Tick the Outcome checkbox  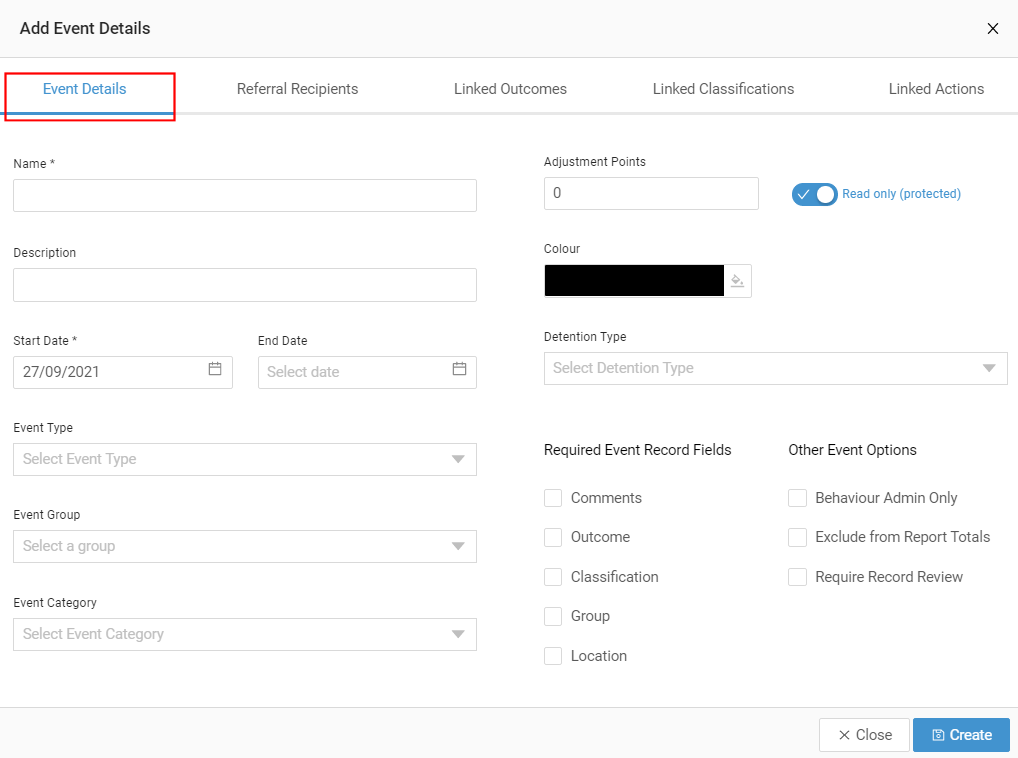click(x=552, y=537)
